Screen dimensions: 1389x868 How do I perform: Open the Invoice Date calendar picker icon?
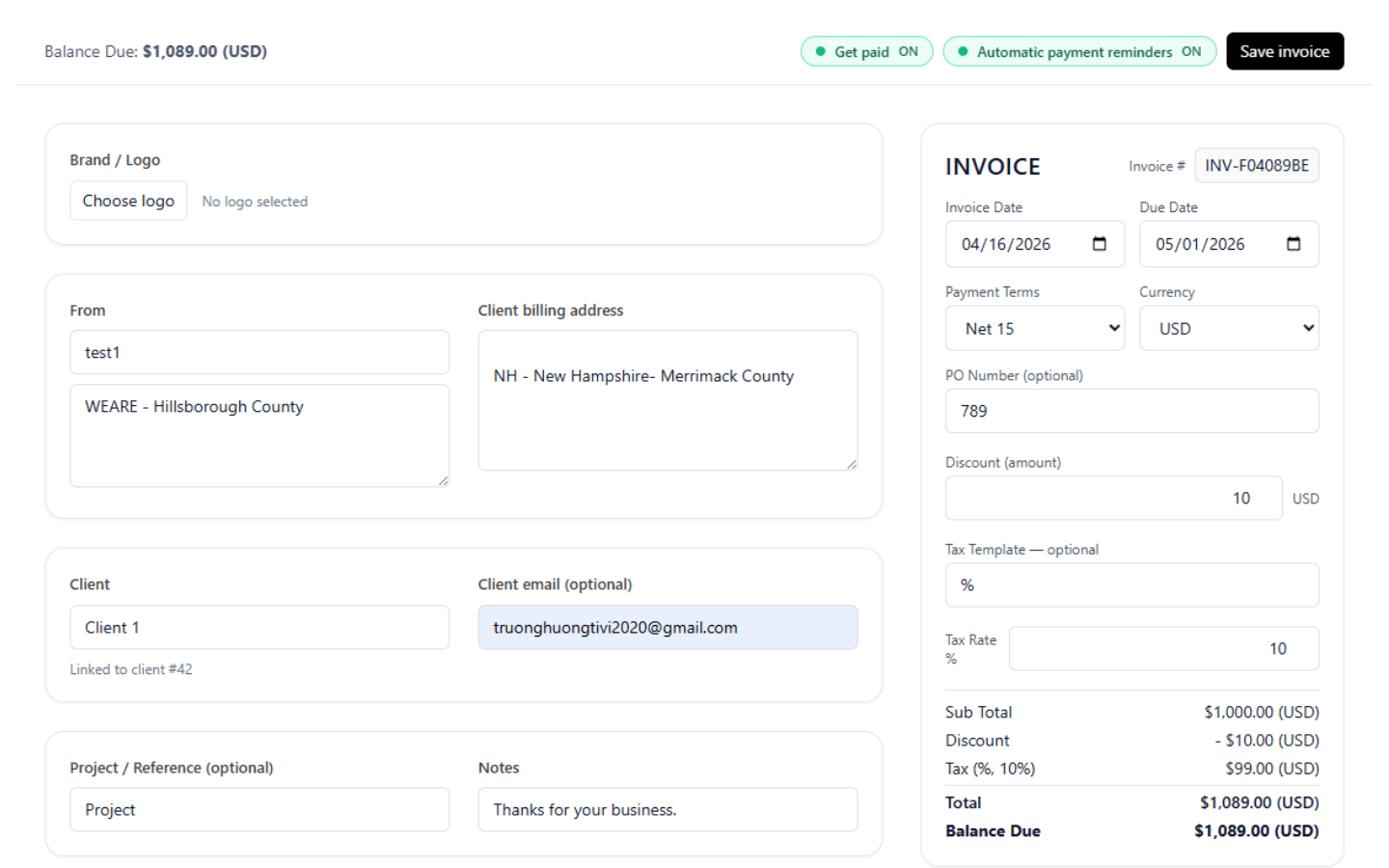click(1099, 244)
